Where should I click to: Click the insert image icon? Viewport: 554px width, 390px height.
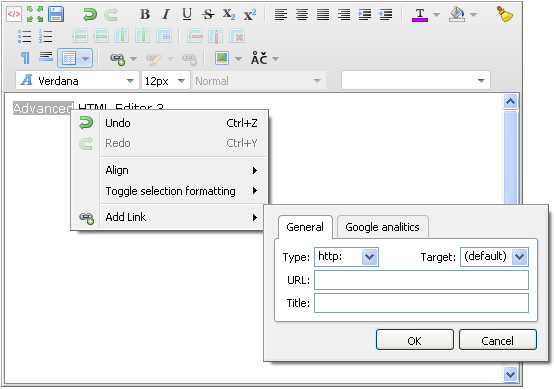point(222,58)
